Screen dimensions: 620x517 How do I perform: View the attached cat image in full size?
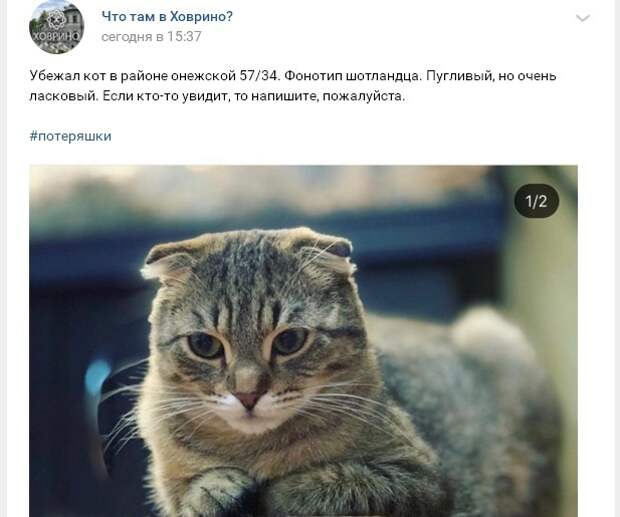click(x=303, y=341)
